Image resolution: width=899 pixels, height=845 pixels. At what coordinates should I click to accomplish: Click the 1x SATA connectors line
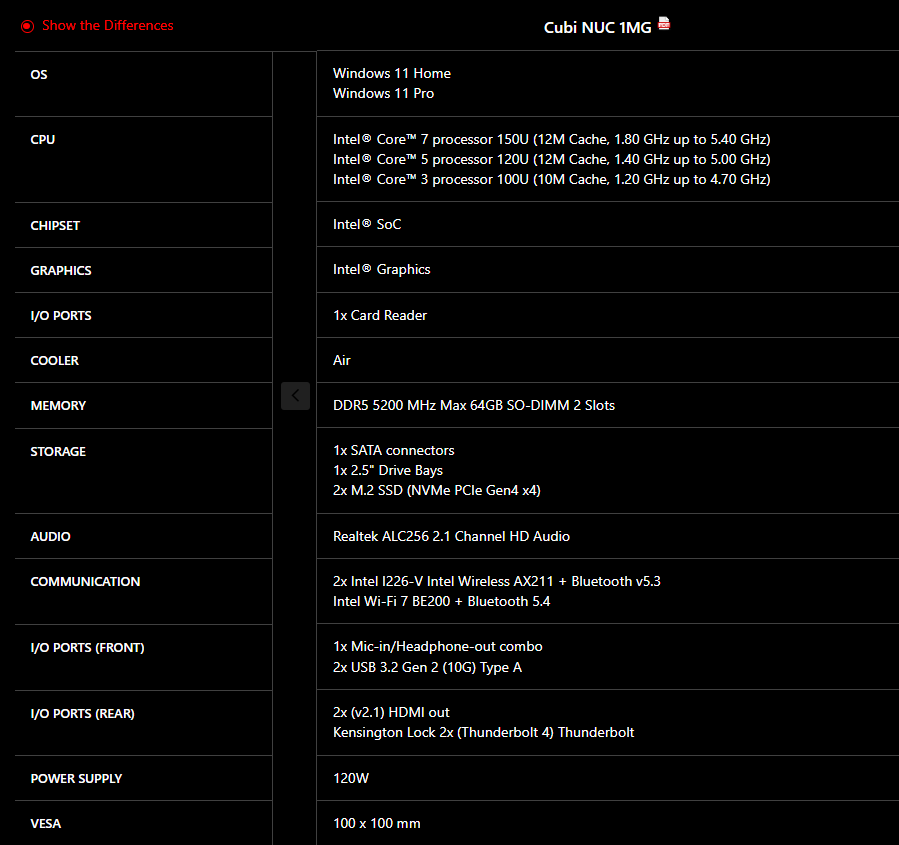tap(393, 450)
